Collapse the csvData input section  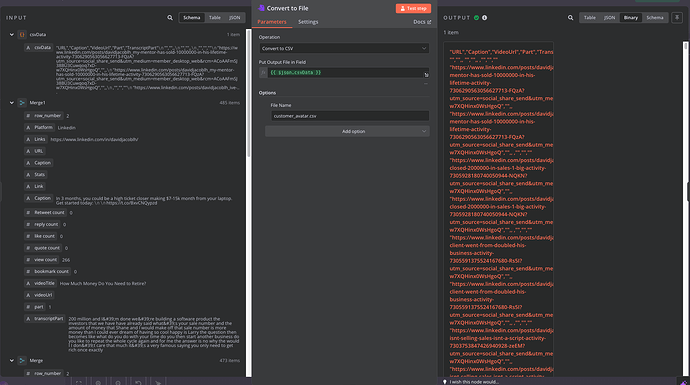(12, 34)
